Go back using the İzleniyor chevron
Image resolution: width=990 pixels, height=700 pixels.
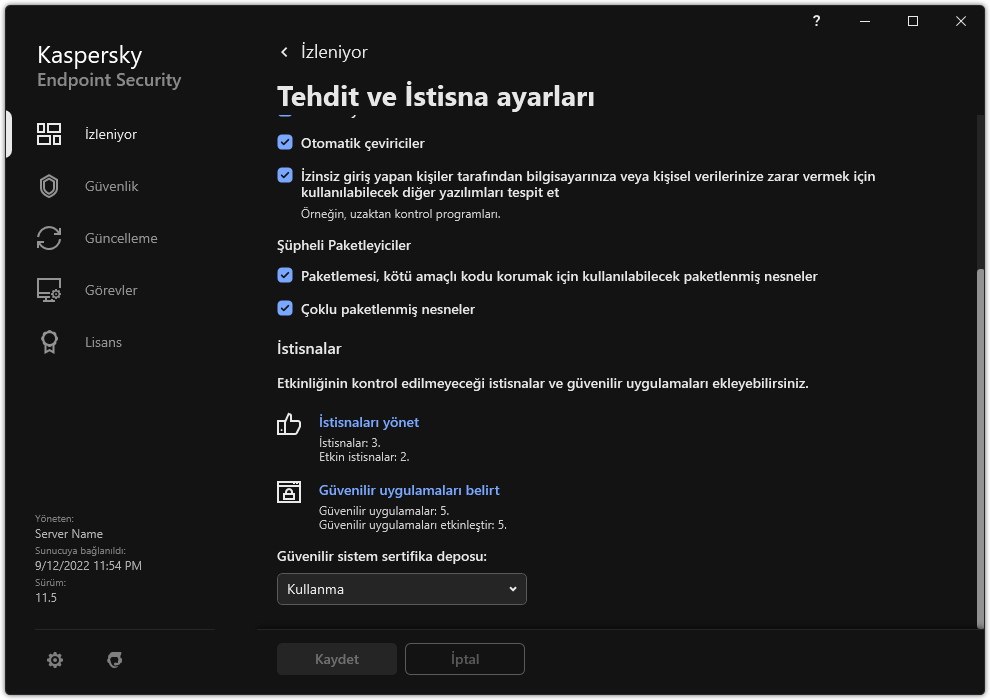[x=284, y=52]
